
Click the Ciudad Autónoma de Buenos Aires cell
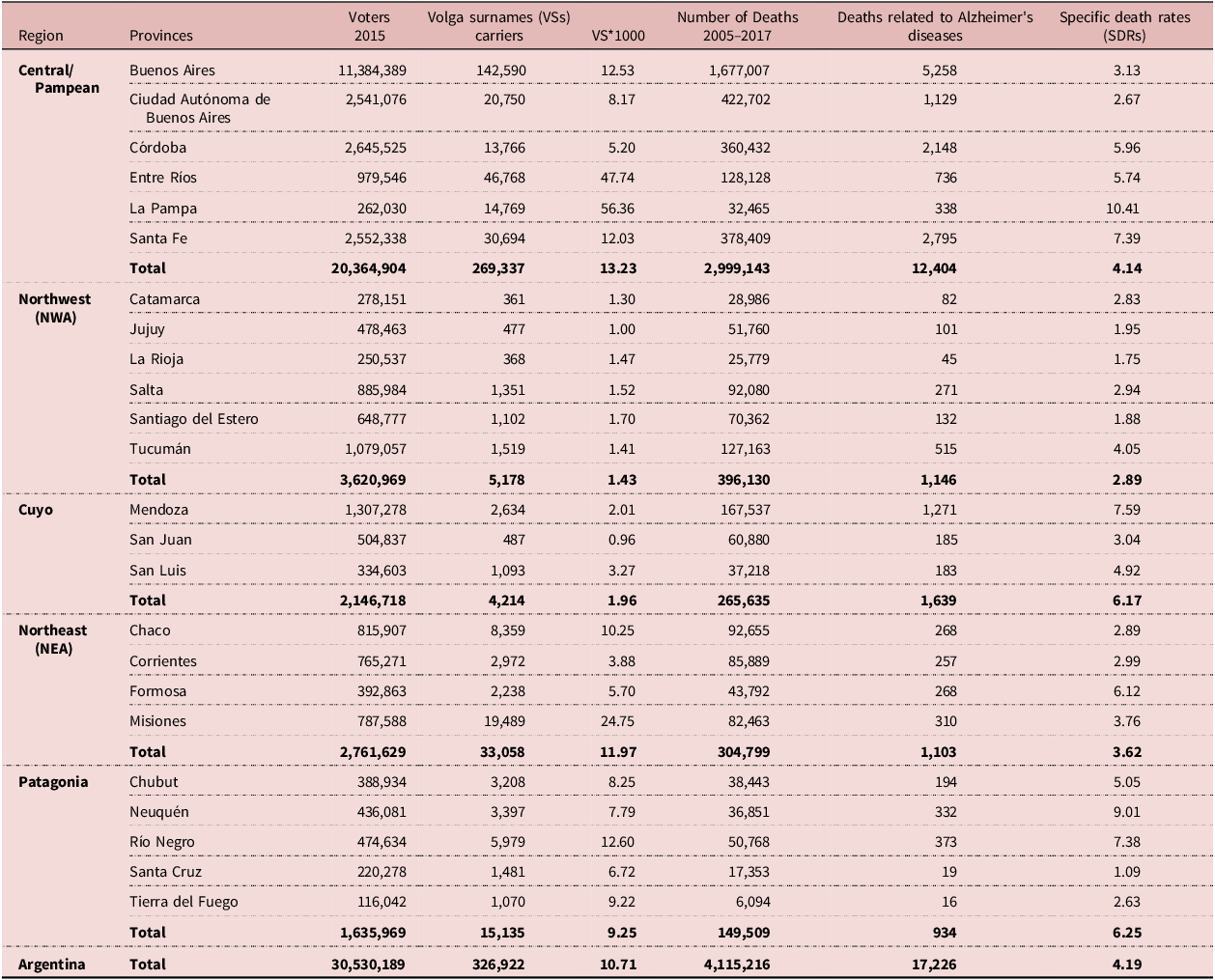click(199, 108)
